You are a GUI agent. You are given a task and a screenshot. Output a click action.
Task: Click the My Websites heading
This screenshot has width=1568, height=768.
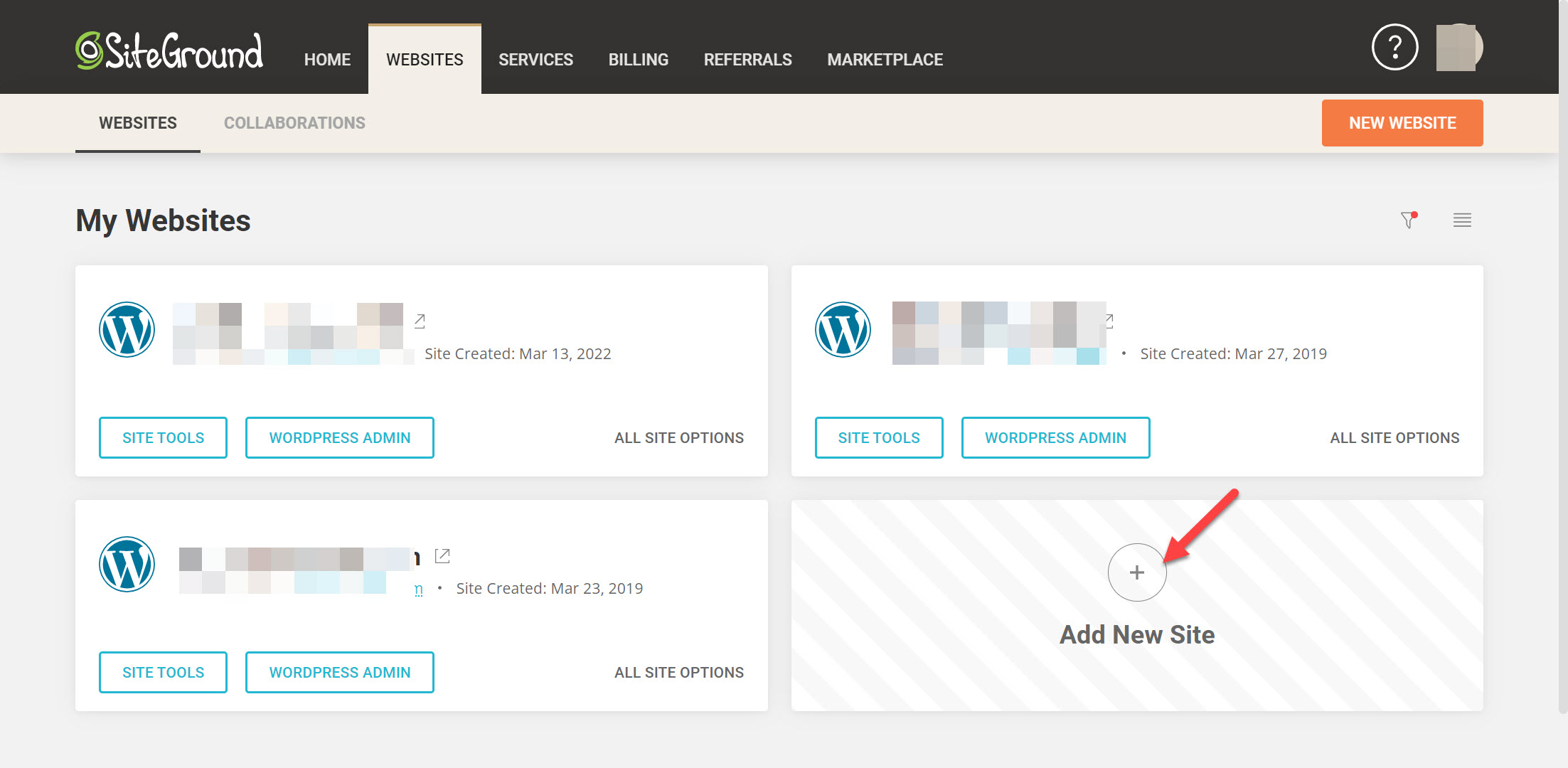click(163, 220)
